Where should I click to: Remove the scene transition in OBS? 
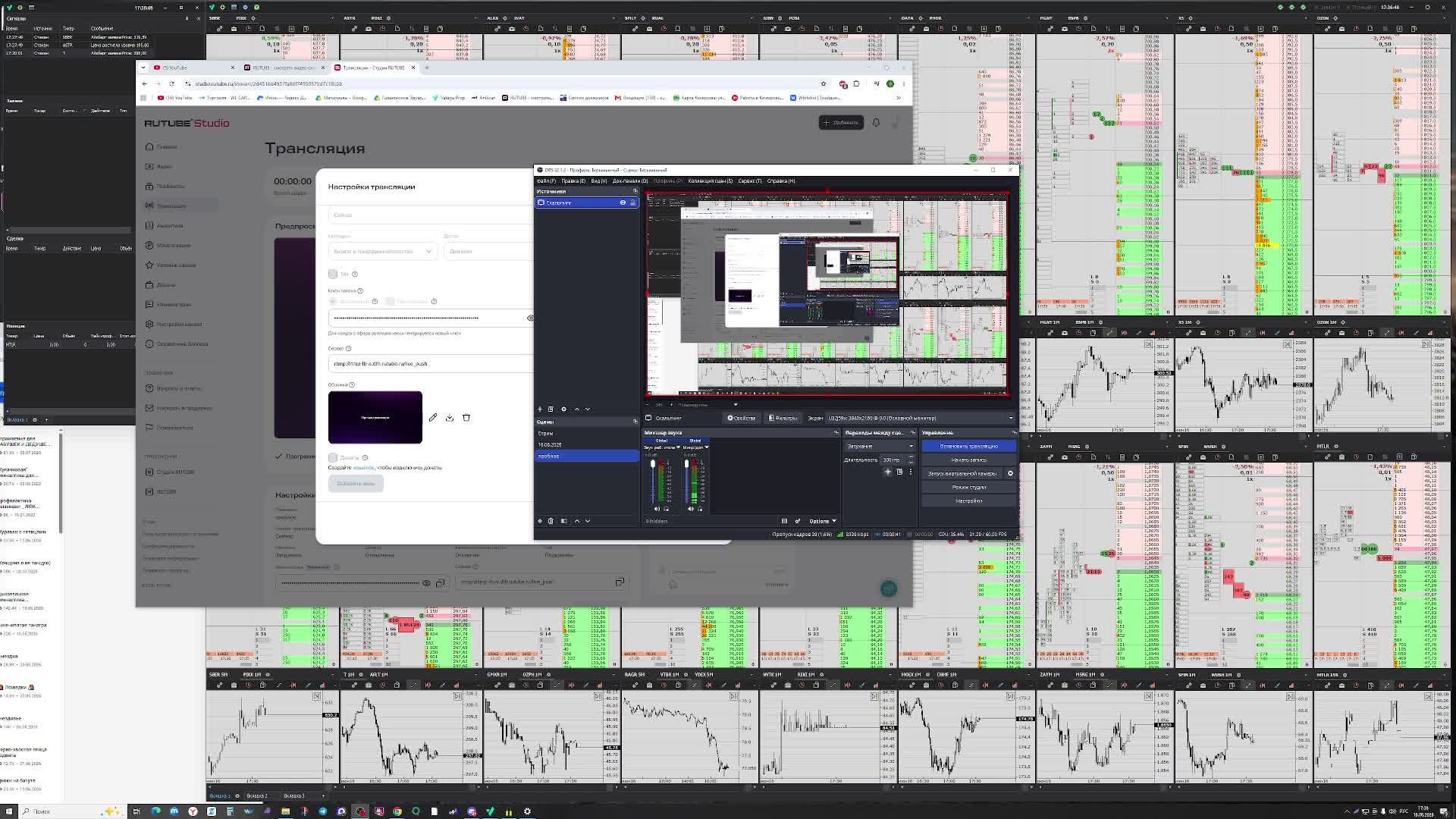tap(899, 472)
